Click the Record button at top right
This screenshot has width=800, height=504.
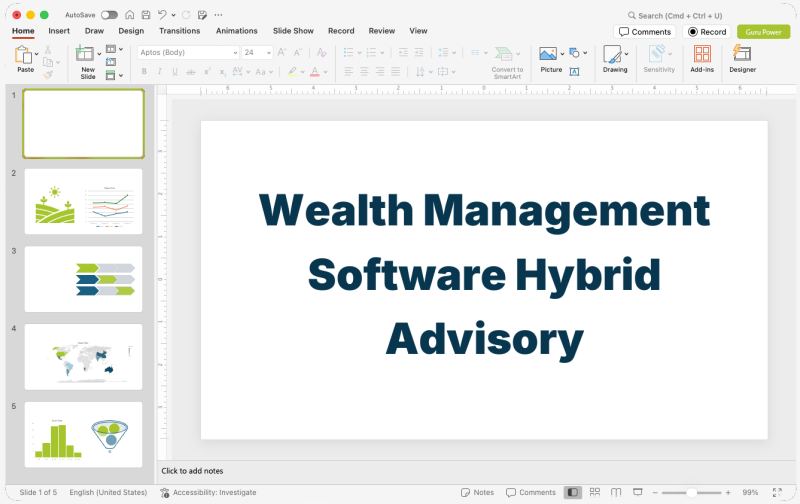[707, 32]
